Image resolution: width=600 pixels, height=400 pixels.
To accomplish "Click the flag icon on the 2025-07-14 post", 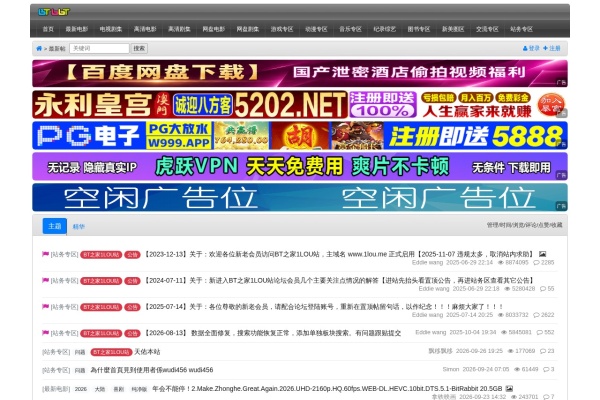I will coord(46,307).
